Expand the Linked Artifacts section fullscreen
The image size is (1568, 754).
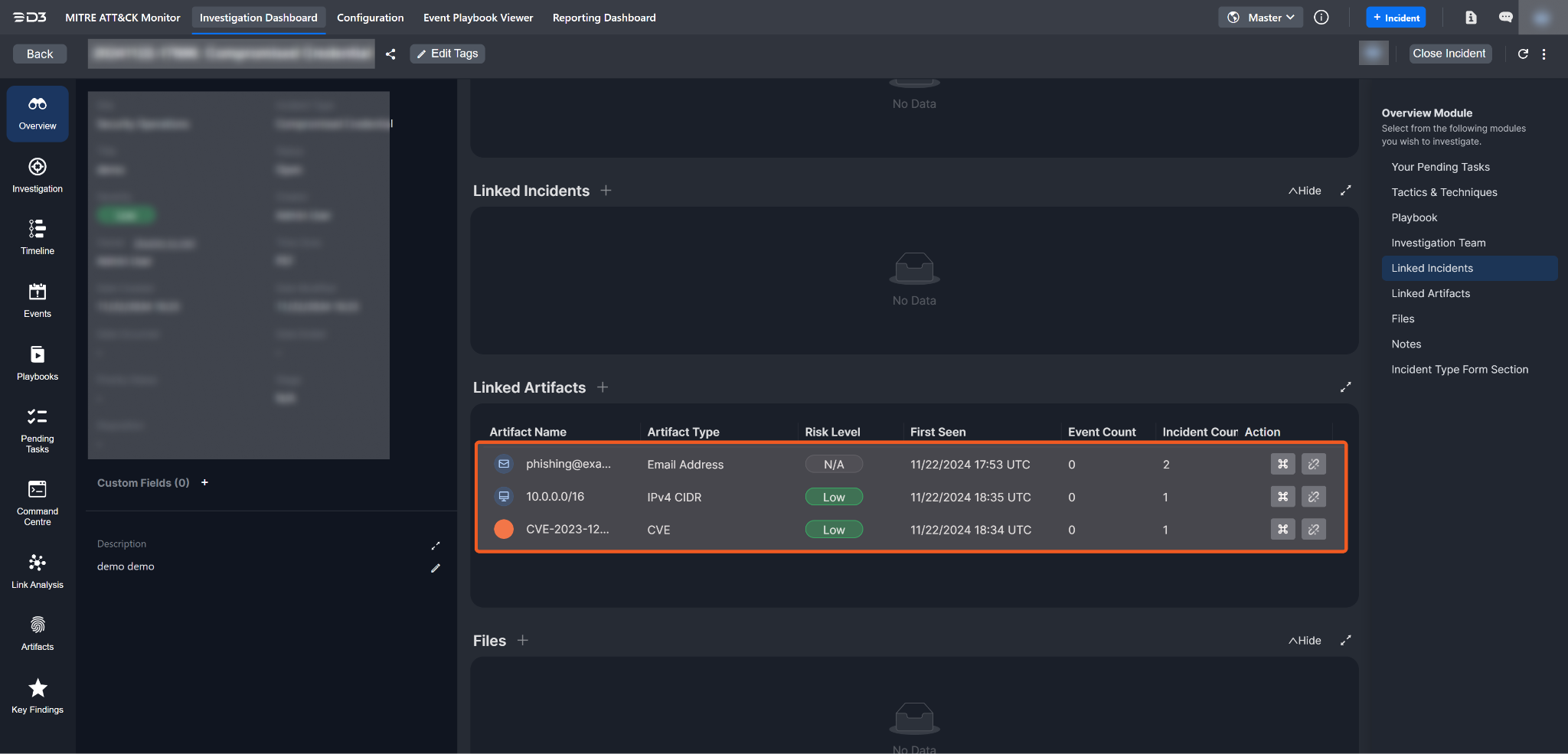click(1345, 387)
